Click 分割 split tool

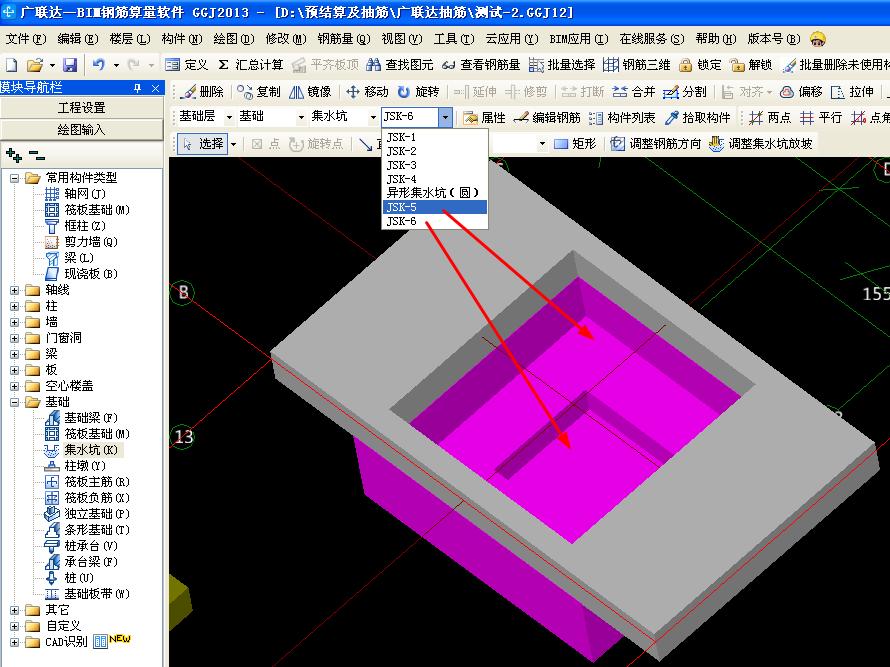coord(685,91)
